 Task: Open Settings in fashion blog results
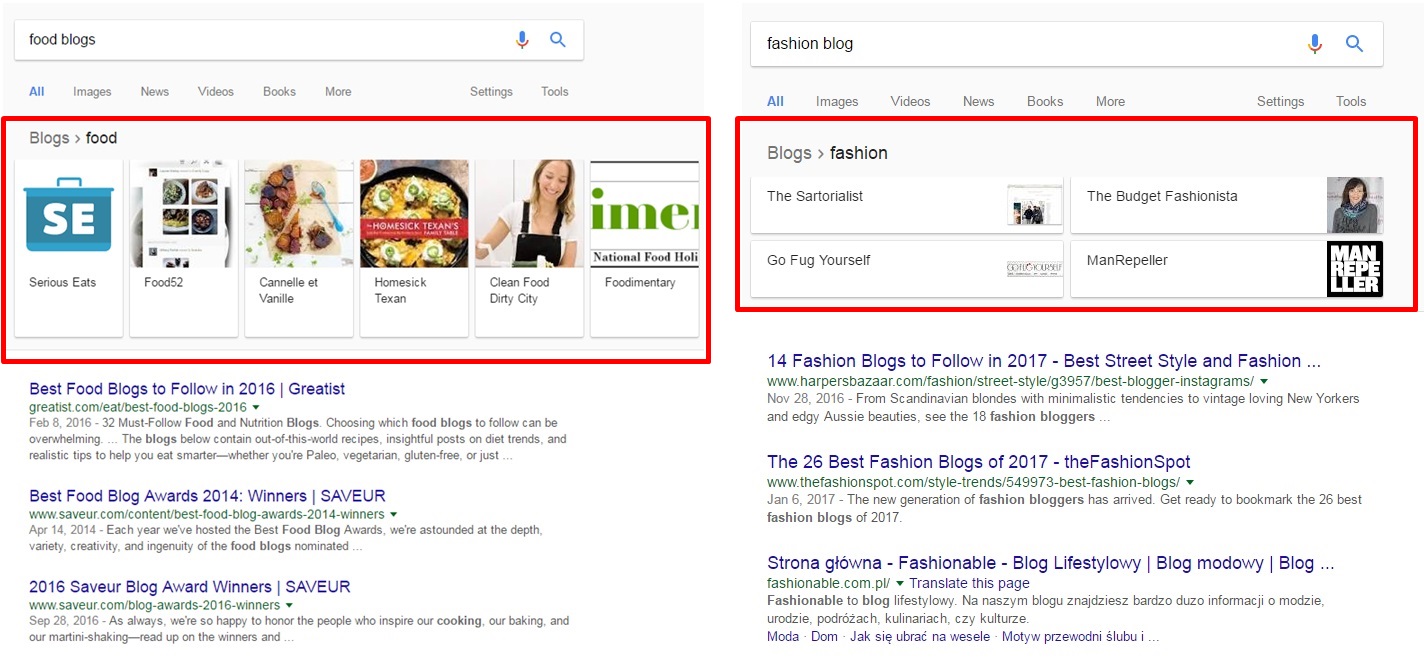[1281, 101]
